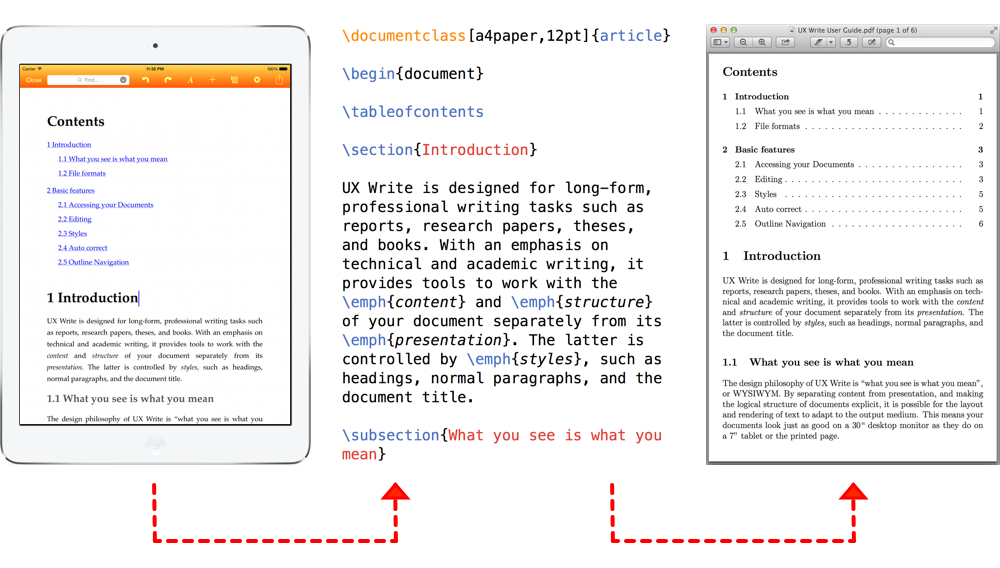Viewport: 1000px width, 568px height.
Task: Click the Share icon in Preview toolbar
Action: (786, 42)
